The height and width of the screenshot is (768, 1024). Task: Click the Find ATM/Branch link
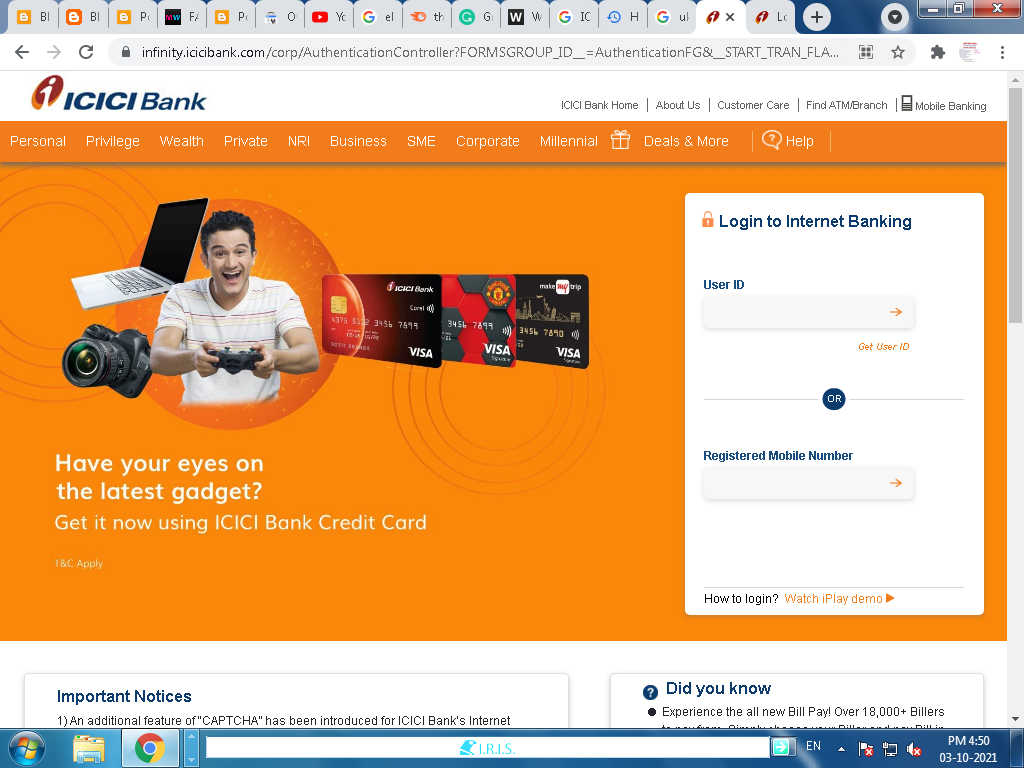tap(846, 105)
